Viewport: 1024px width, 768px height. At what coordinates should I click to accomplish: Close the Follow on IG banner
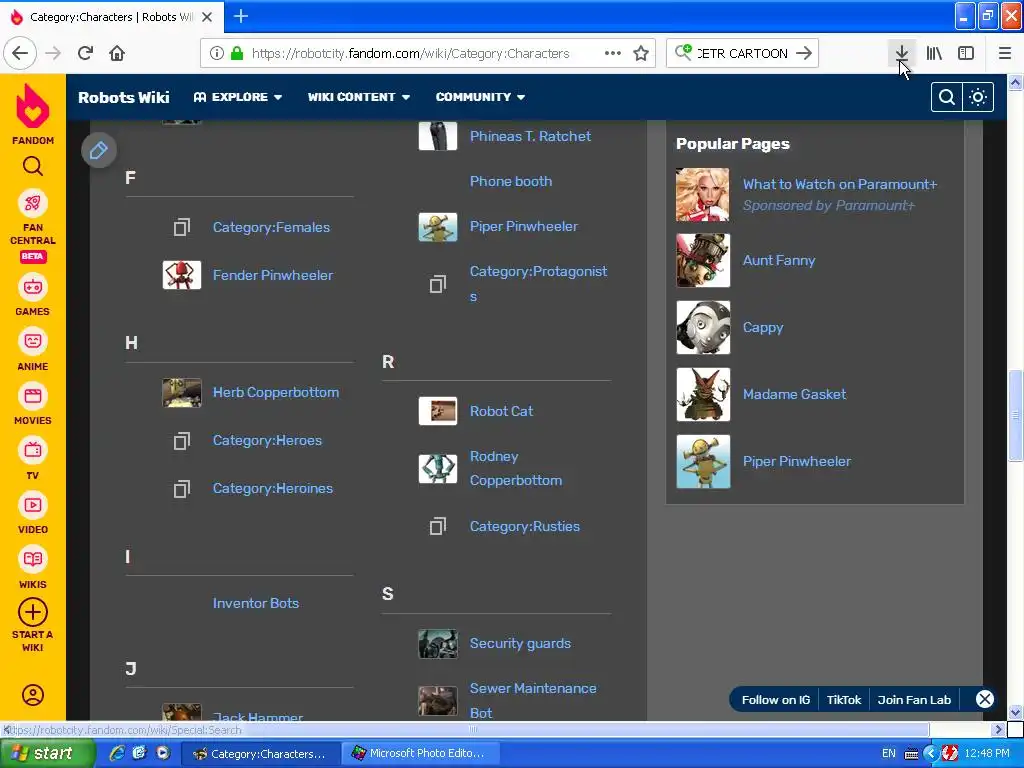click(984, 699)
